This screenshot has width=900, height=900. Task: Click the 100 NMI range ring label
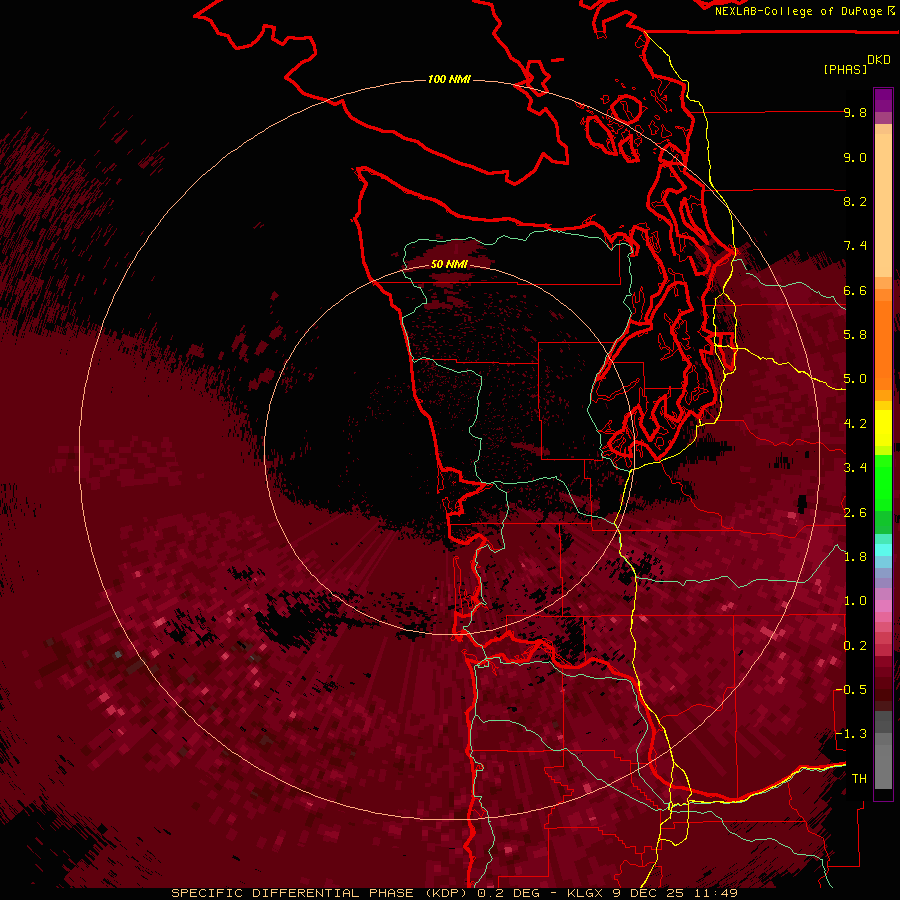[x=449, y=79]
